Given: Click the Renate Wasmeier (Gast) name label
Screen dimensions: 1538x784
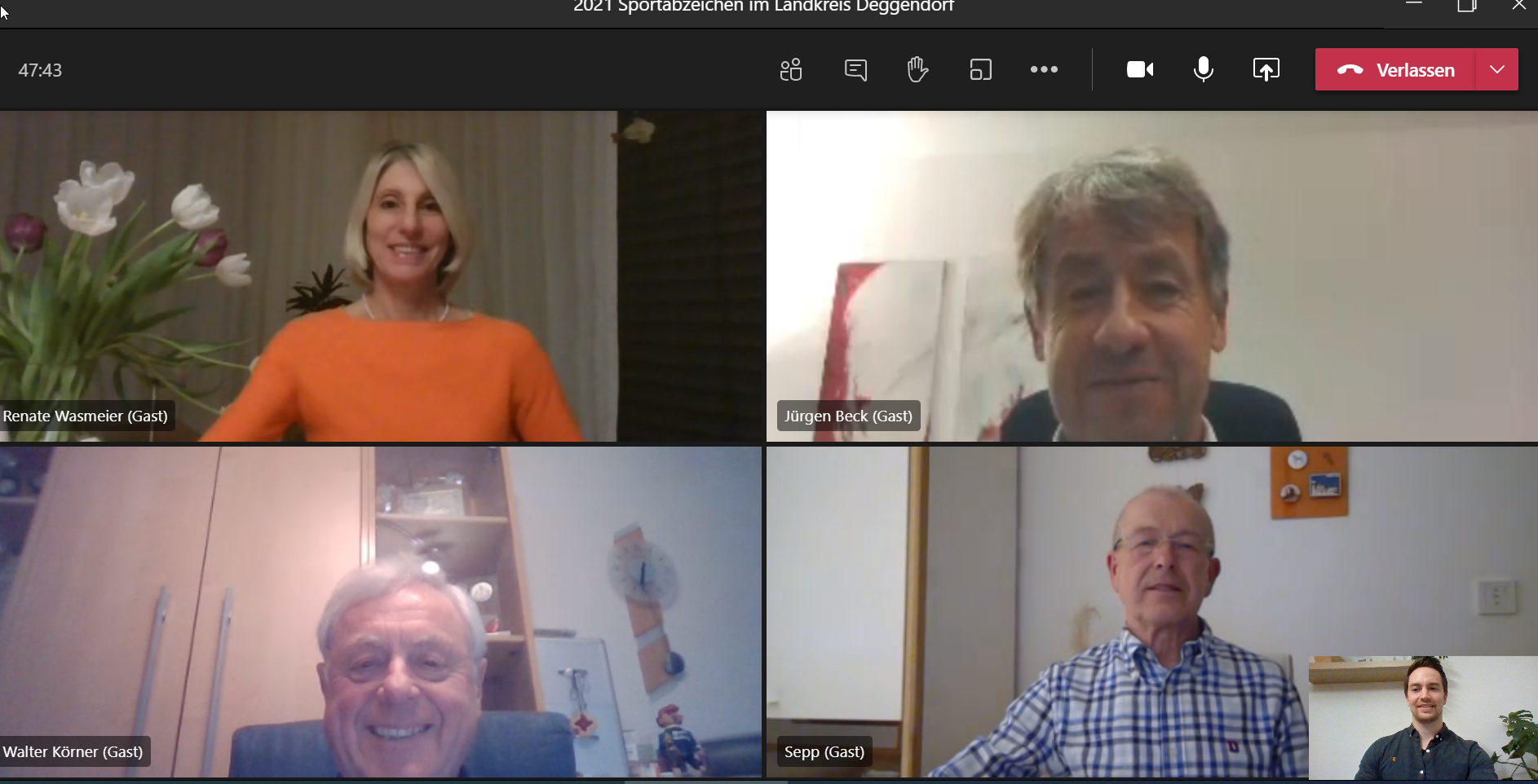Looking at the screenshot, I should coord(86,416).
